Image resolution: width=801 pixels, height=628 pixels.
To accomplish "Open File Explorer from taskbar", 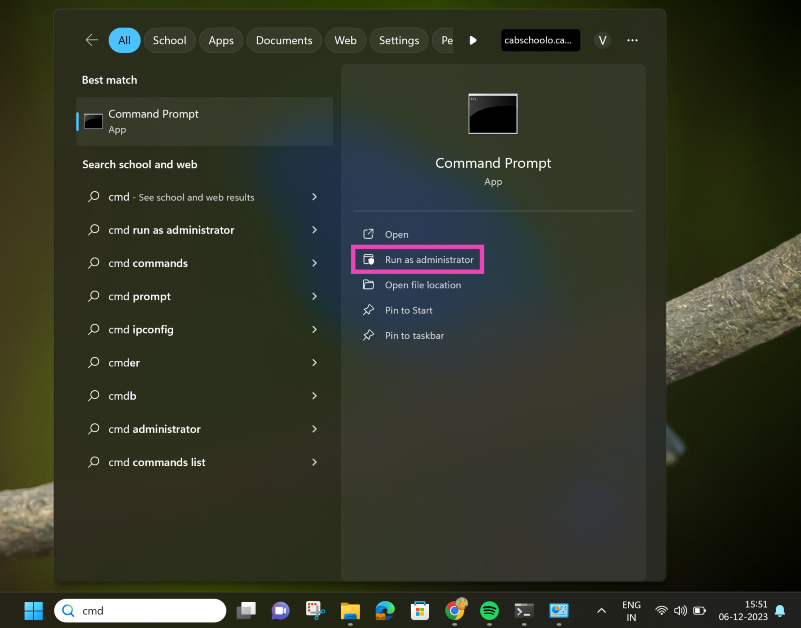I will point(350,610).
